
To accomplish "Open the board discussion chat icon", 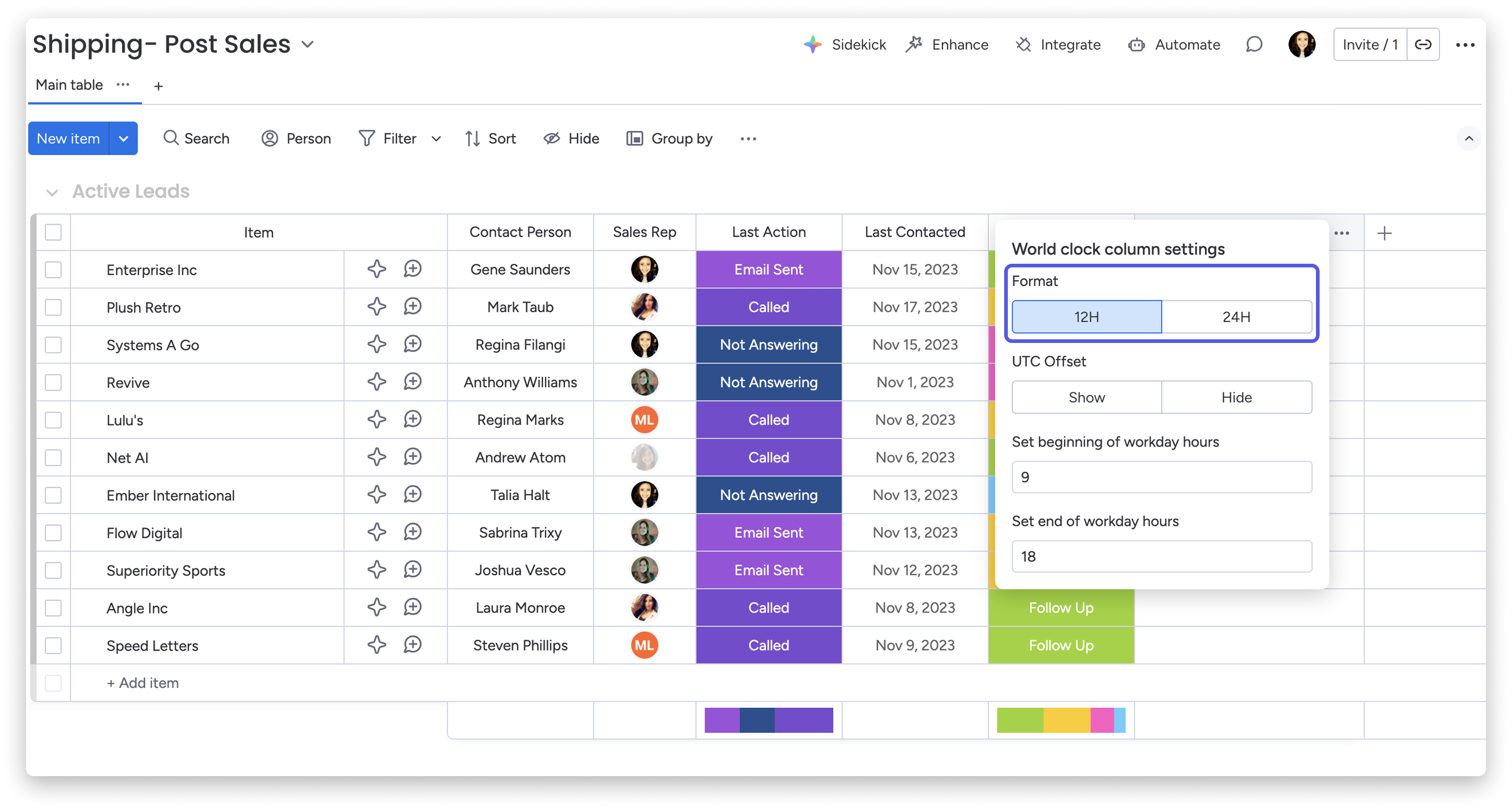I will [x=1254, y=45].
